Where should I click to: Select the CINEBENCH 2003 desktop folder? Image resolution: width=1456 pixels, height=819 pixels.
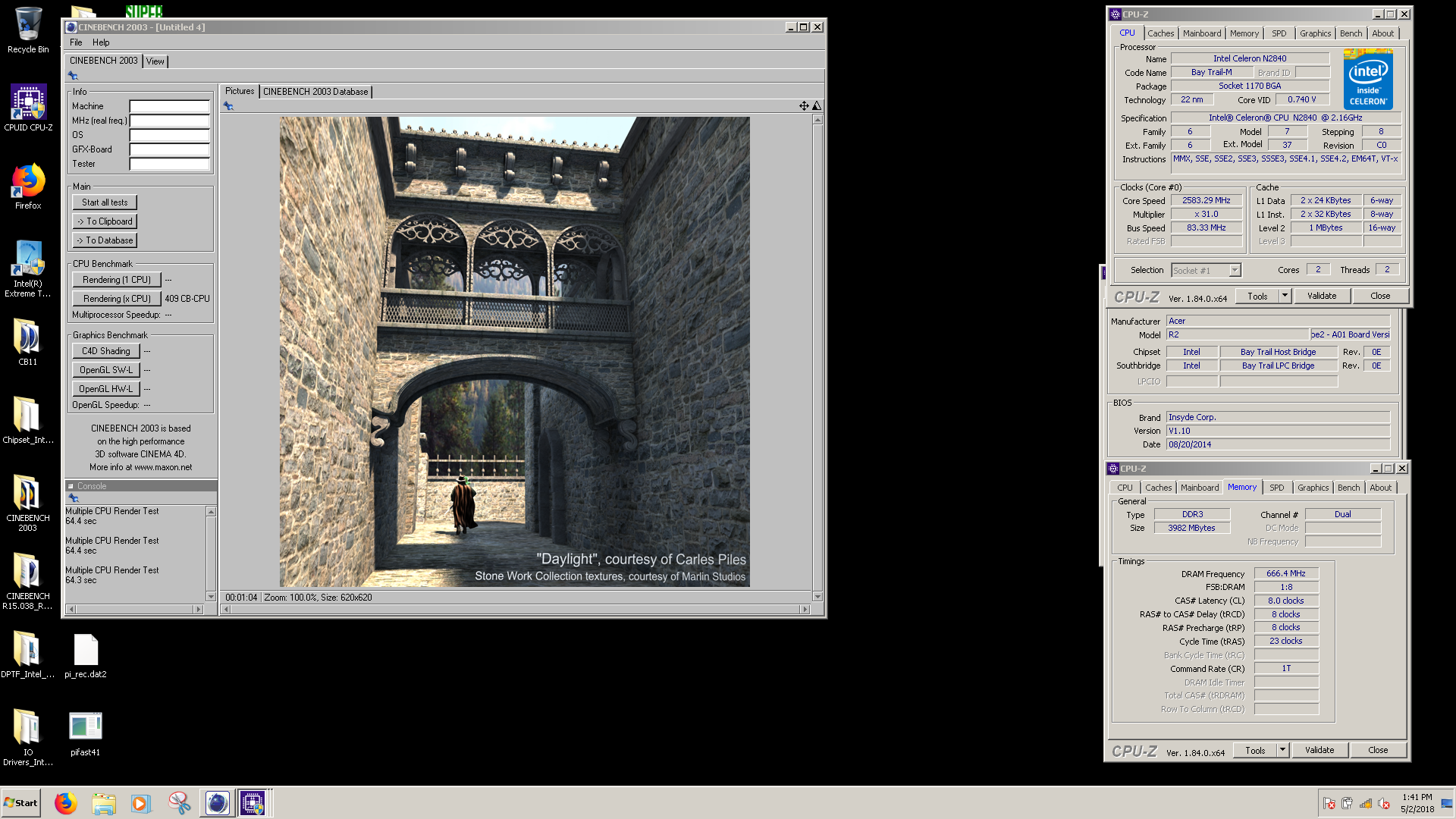(28, 503)
